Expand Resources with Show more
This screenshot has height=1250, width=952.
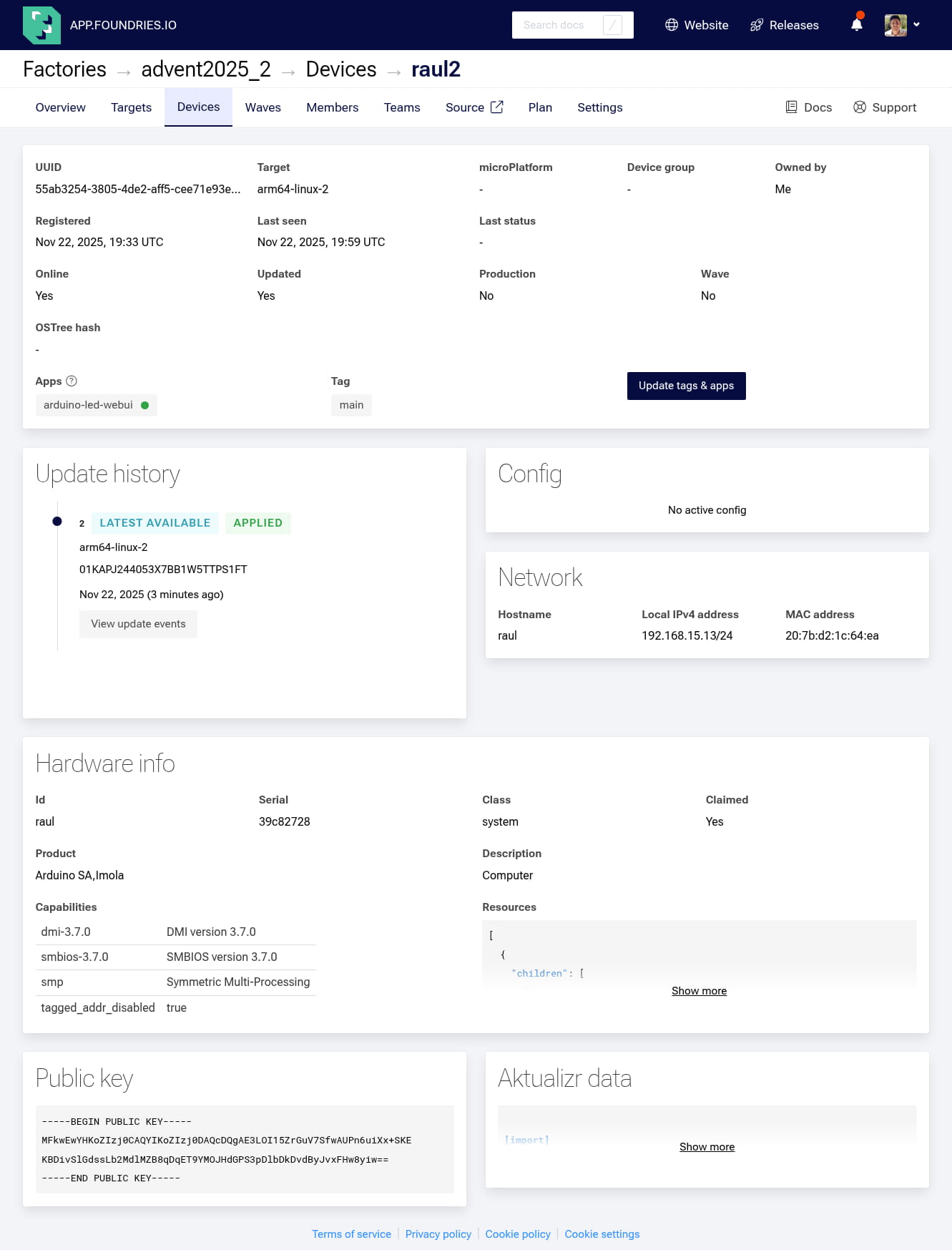[699, 991]
